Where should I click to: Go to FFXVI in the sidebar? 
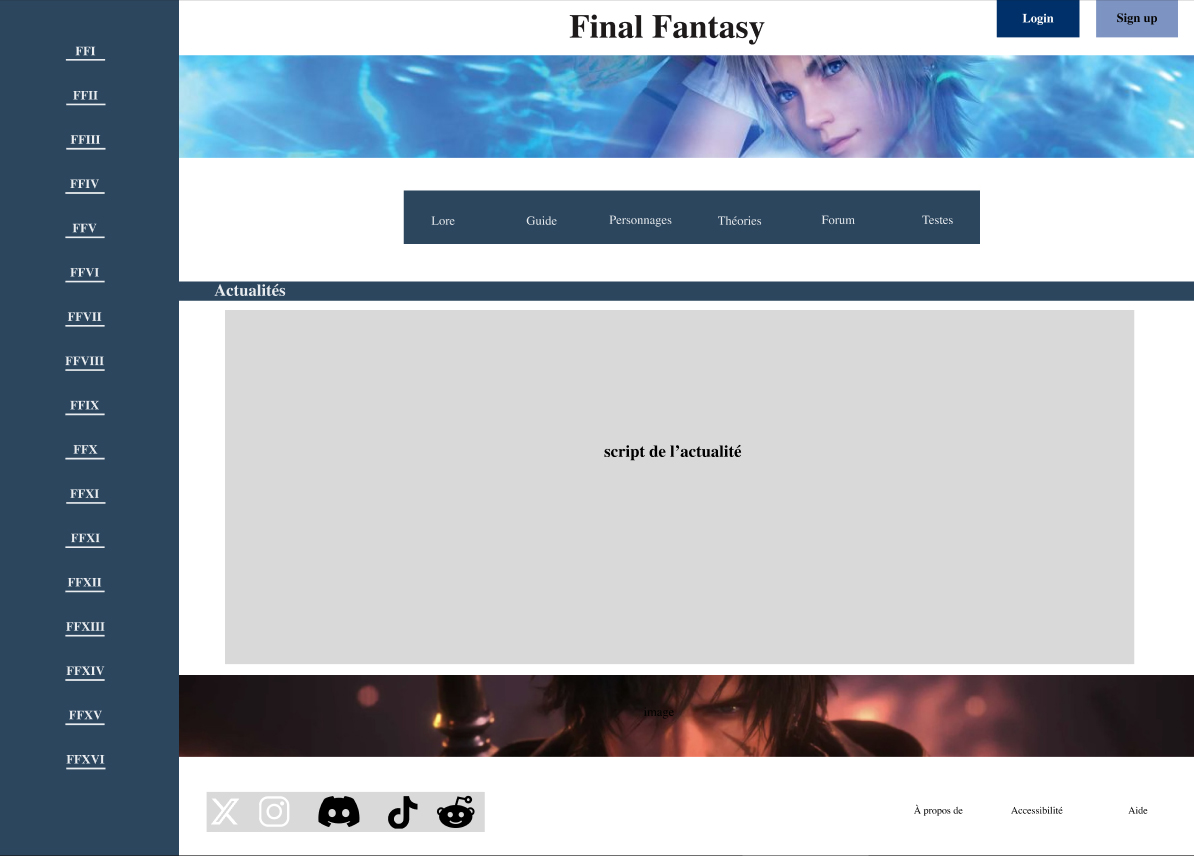coord(85,760)
